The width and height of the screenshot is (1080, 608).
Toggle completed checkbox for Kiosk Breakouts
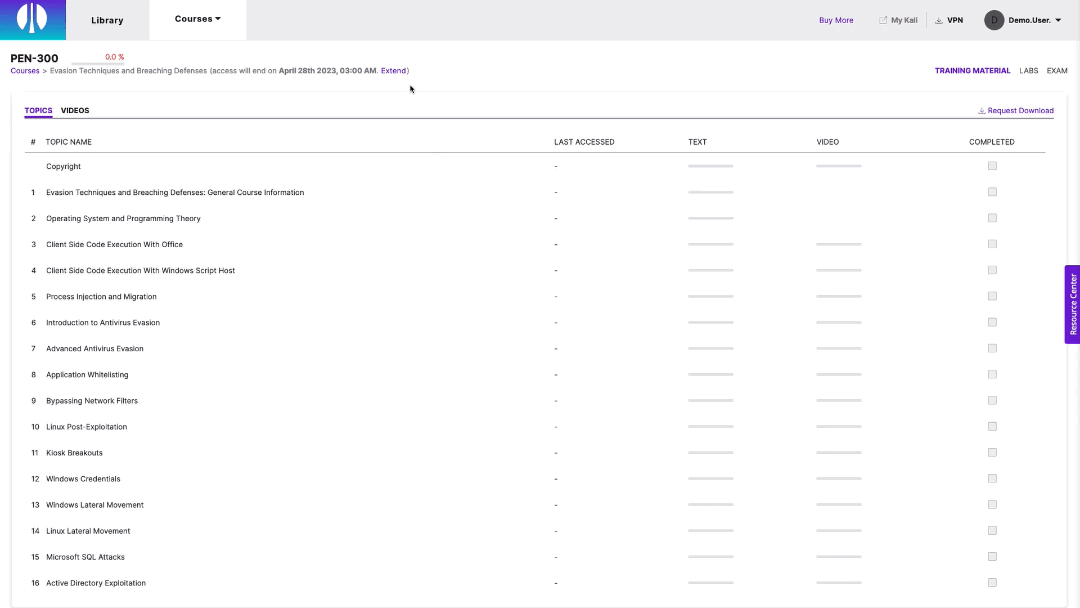click(992, 451)
